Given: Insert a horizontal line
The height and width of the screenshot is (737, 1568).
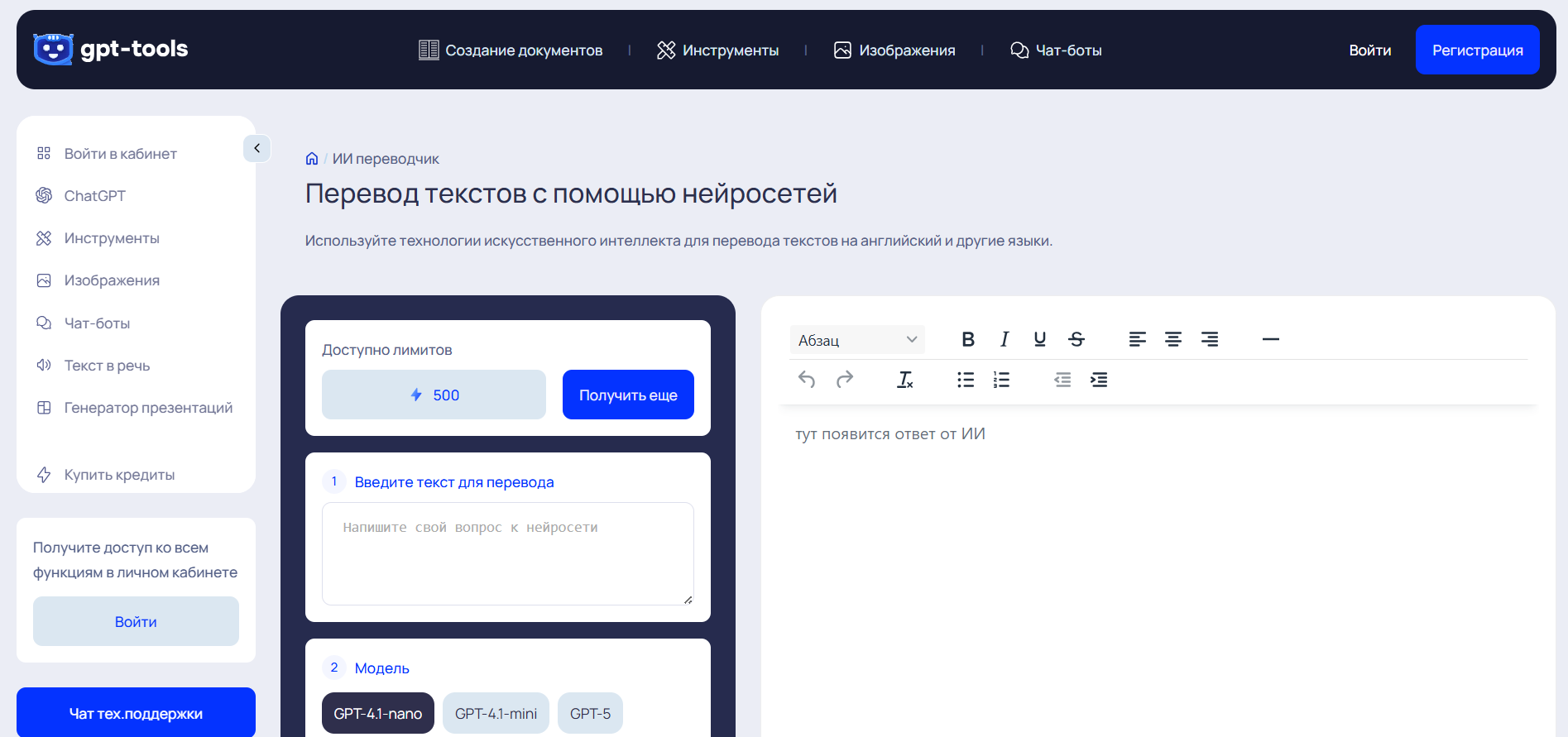Looking at the screenshot, I should [1271, 339].
